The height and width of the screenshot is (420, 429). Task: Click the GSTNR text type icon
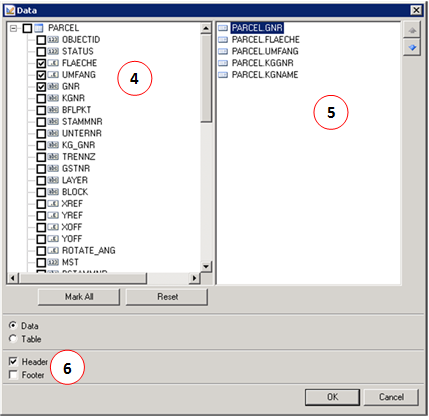pyautogui.click(x=53, y=169)
